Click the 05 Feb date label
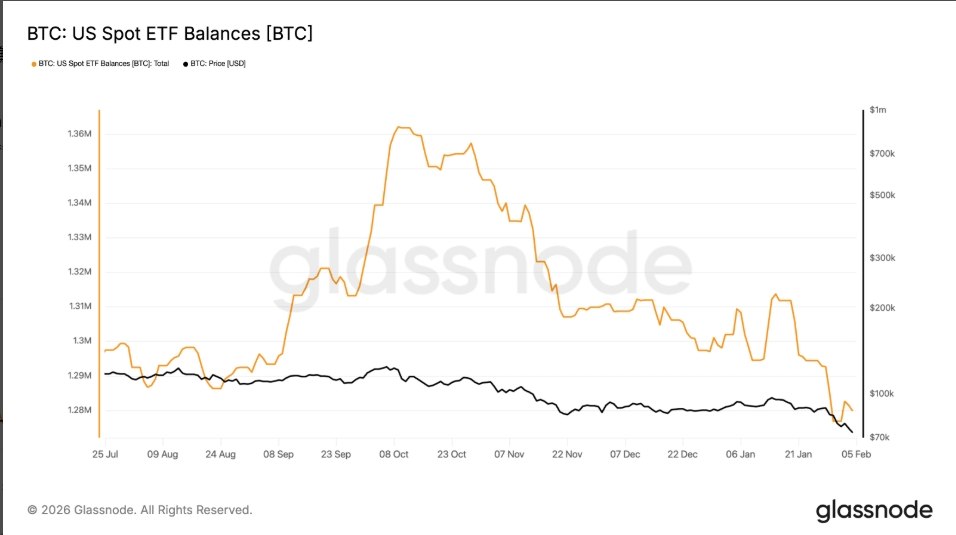956x535 pixels. (x=857, y=453)
